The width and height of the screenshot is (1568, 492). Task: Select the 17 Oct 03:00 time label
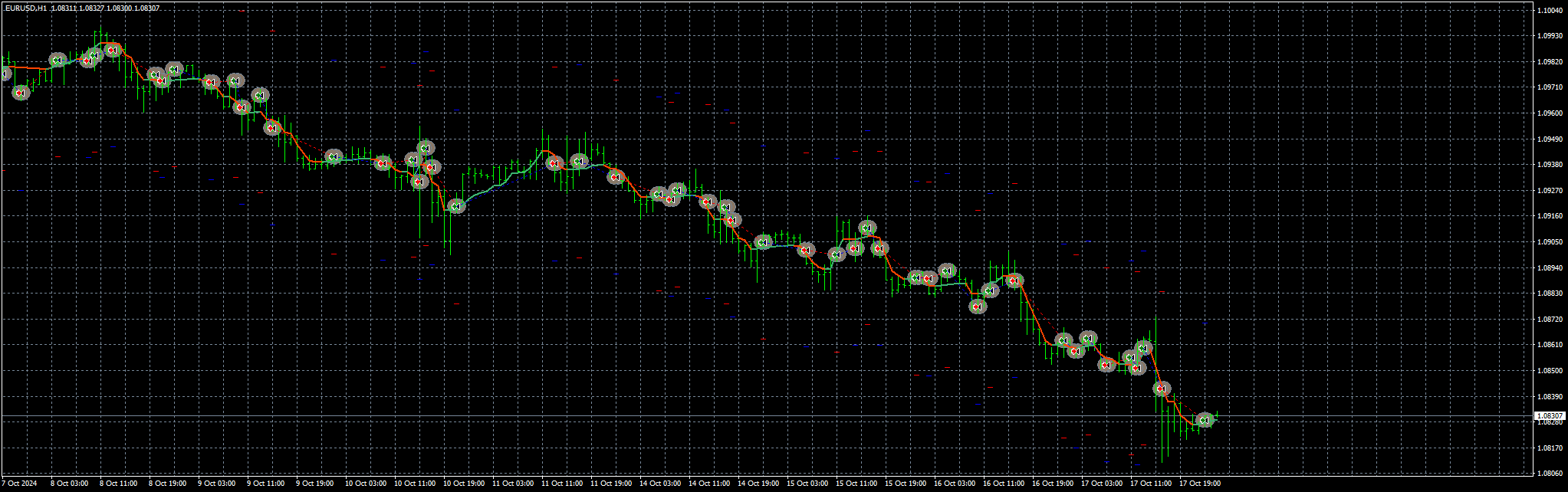1102,484
